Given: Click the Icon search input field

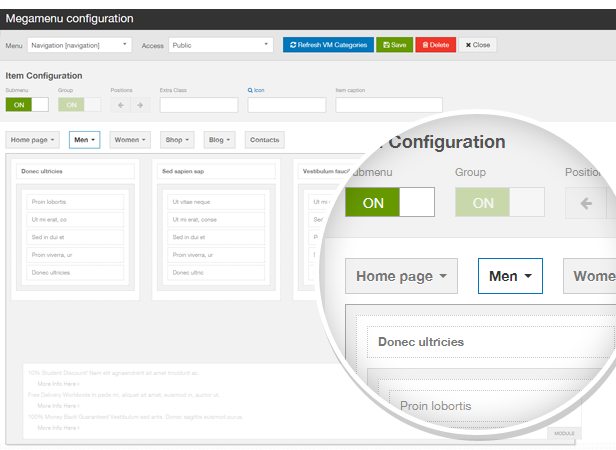Looking at the screenshot, I should point(286,104).
